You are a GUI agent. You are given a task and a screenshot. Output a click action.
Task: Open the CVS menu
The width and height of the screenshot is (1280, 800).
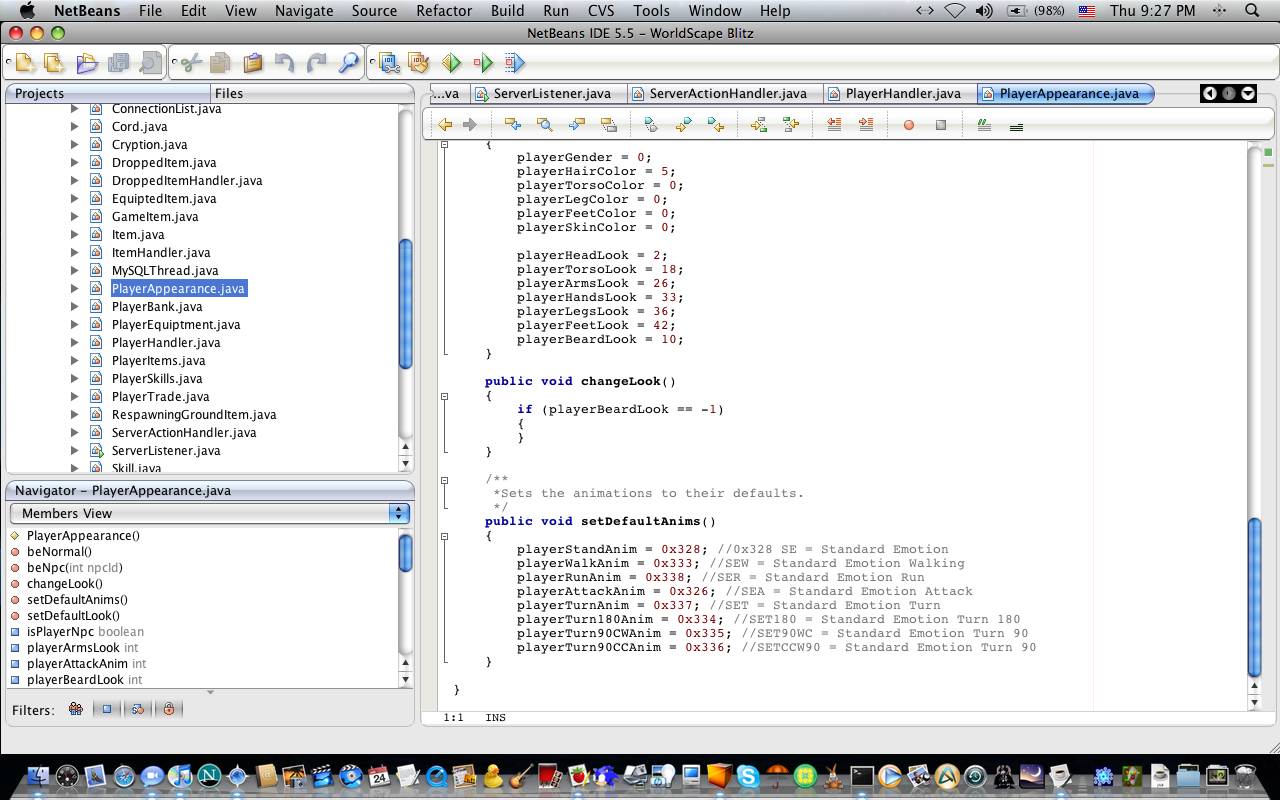coord(601,10)
